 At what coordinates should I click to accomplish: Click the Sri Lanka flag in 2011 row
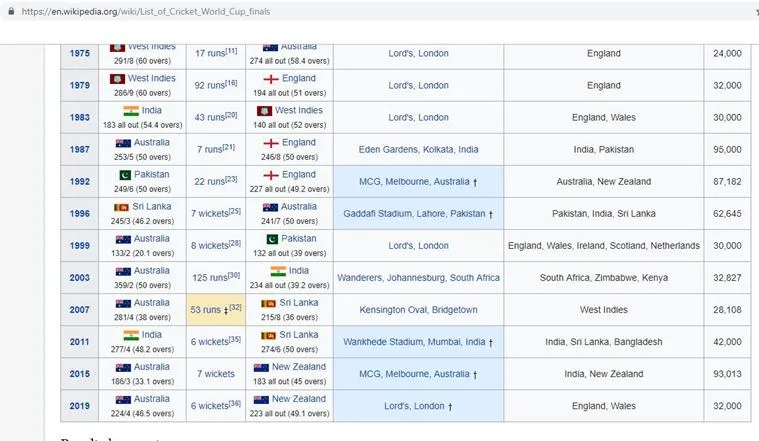click(268, 335)
